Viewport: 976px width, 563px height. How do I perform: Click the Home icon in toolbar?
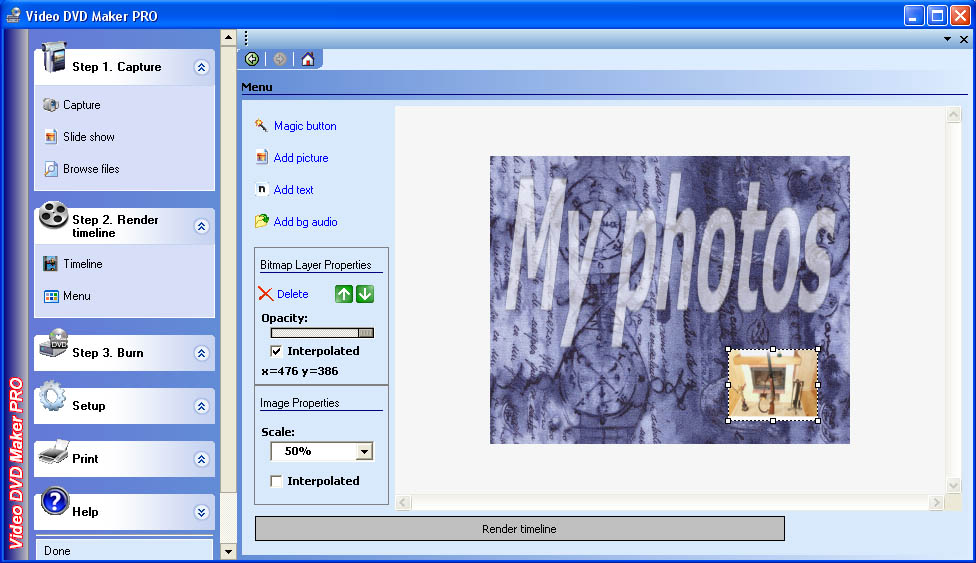(x=307, y=59)
